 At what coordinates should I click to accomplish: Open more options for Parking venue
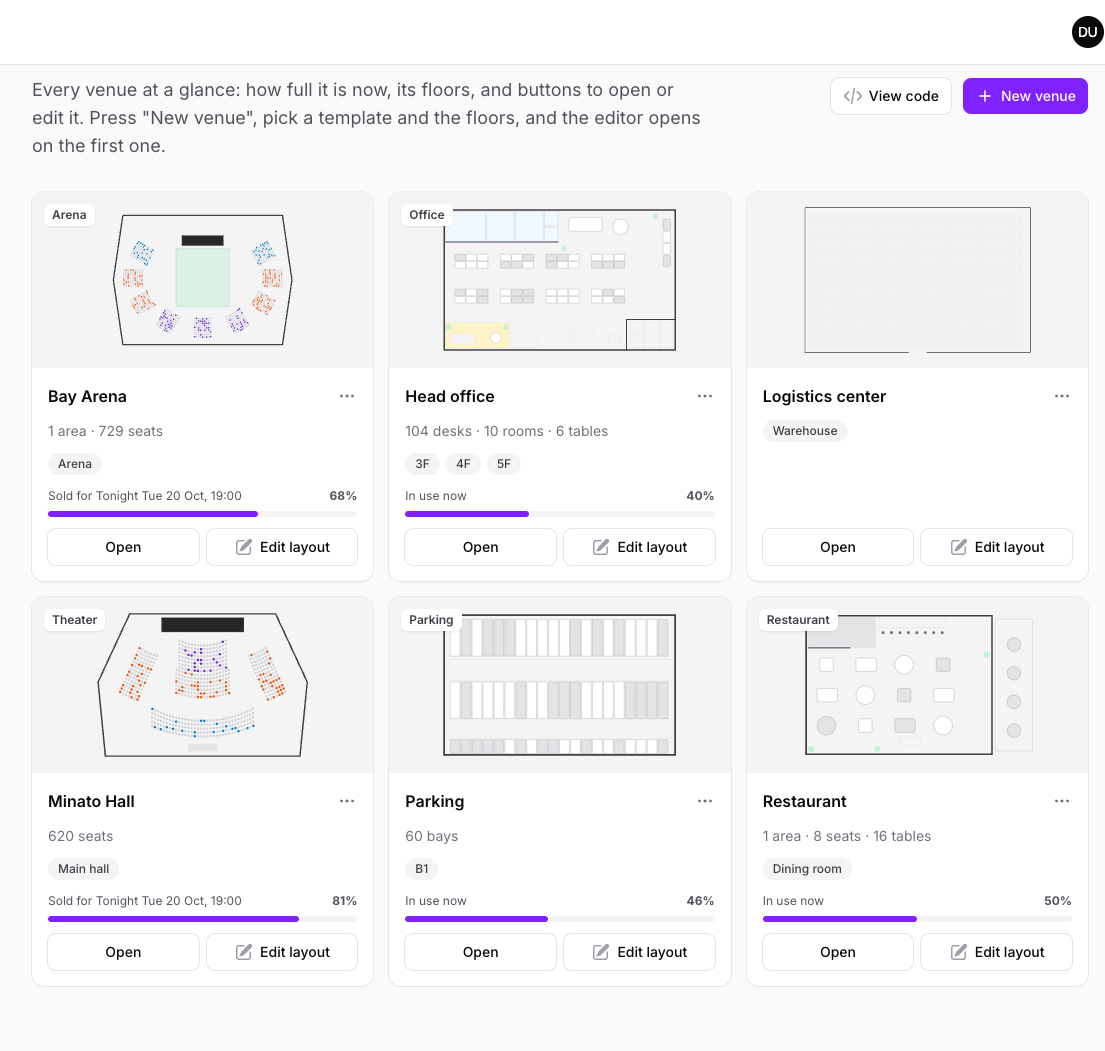[x=705, y=801]
